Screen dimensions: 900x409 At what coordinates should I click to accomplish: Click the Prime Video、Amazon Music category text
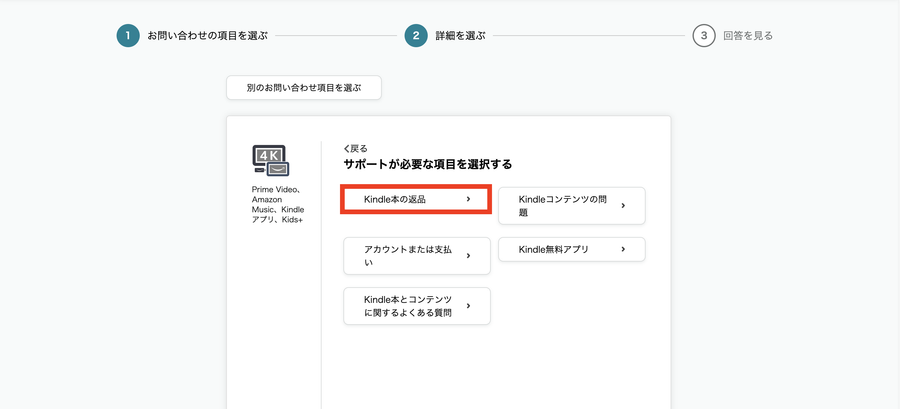pos(278,205)
